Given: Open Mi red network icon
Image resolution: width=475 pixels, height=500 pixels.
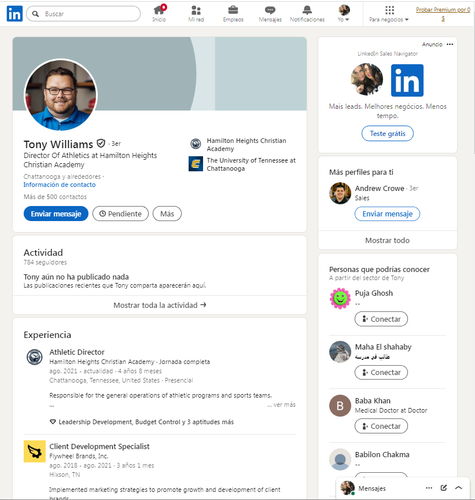Looking at the screenshot, I should coord(196,13).
